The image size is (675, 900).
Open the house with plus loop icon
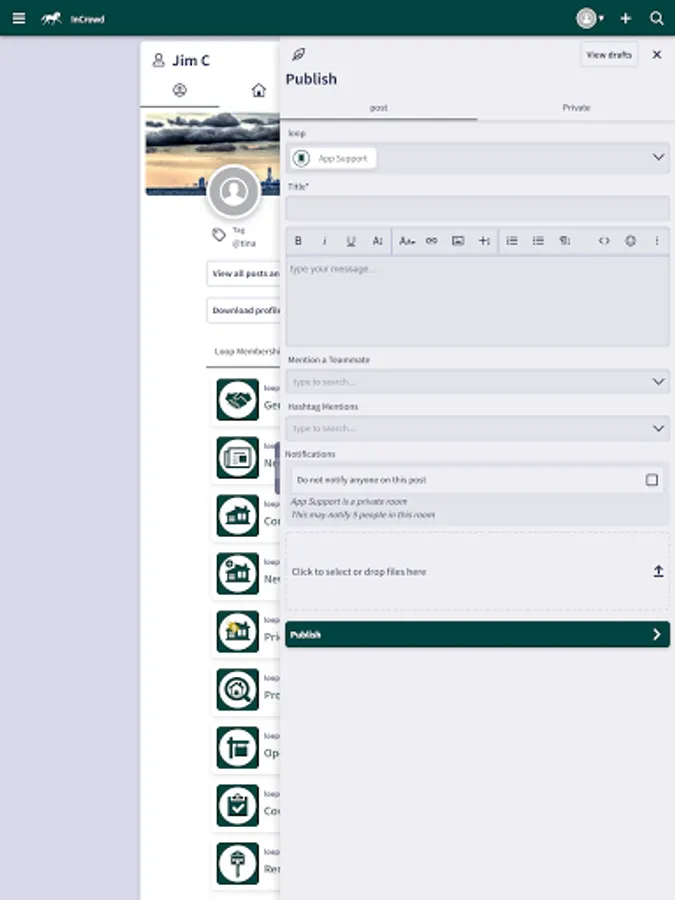pos(238,573)
